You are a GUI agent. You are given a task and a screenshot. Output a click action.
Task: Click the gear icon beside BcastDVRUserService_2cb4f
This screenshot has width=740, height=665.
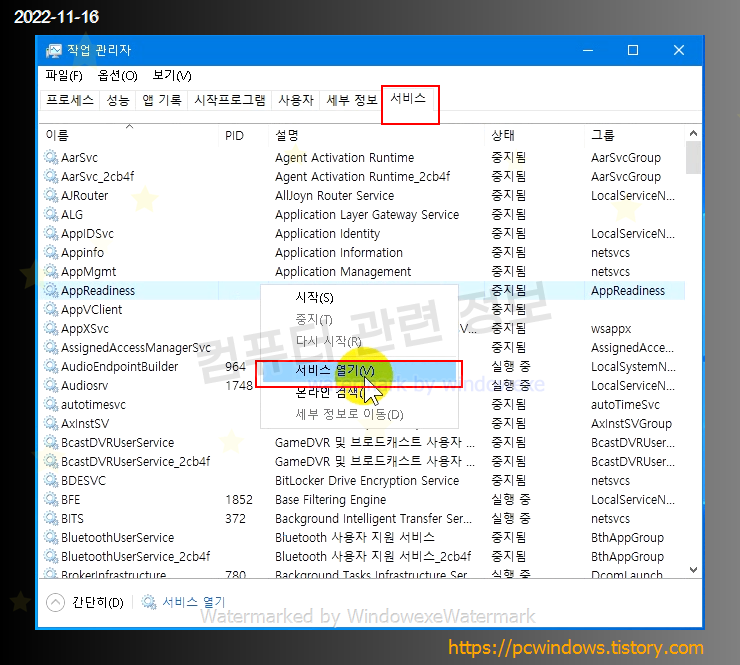point(51,461)
